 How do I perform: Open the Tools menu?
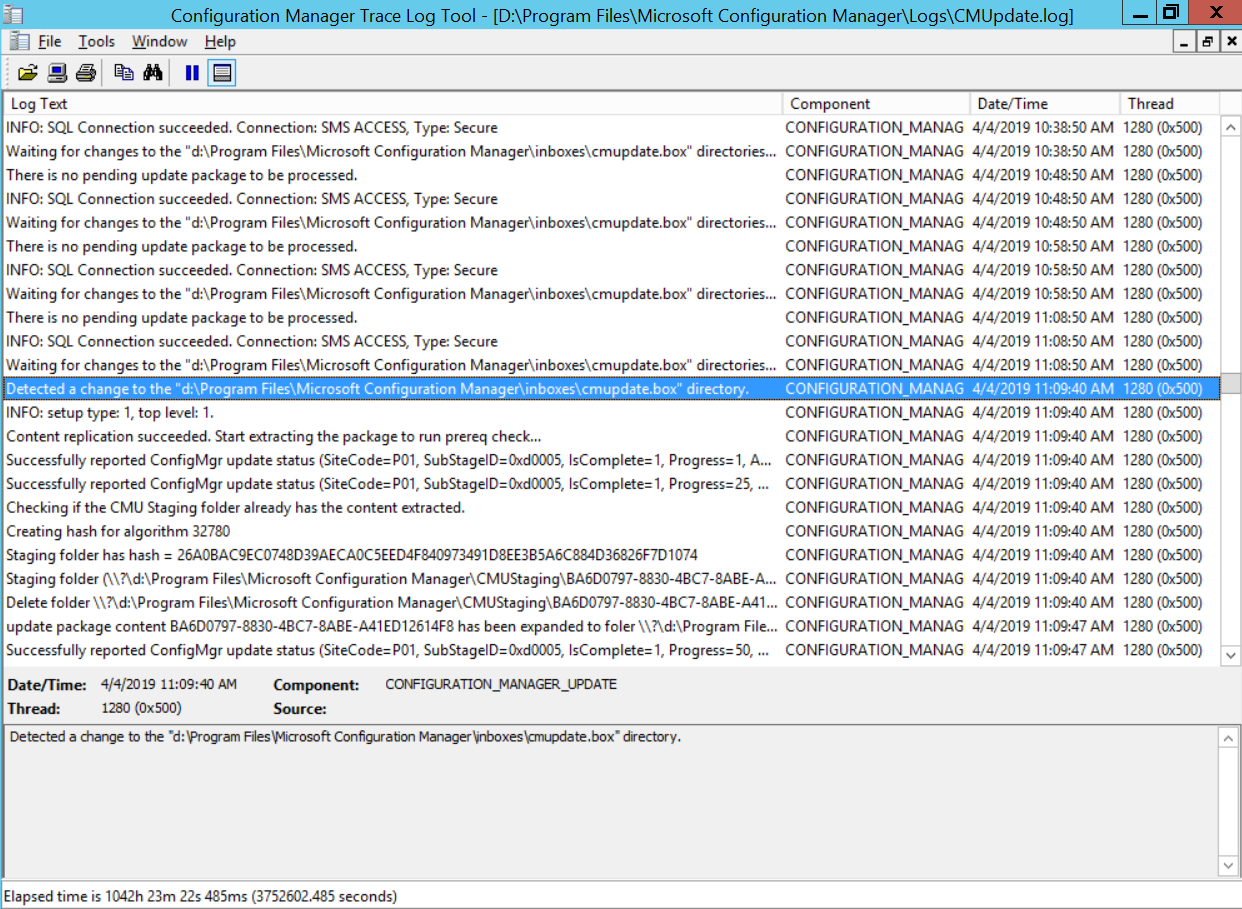(x=97, y=41)
